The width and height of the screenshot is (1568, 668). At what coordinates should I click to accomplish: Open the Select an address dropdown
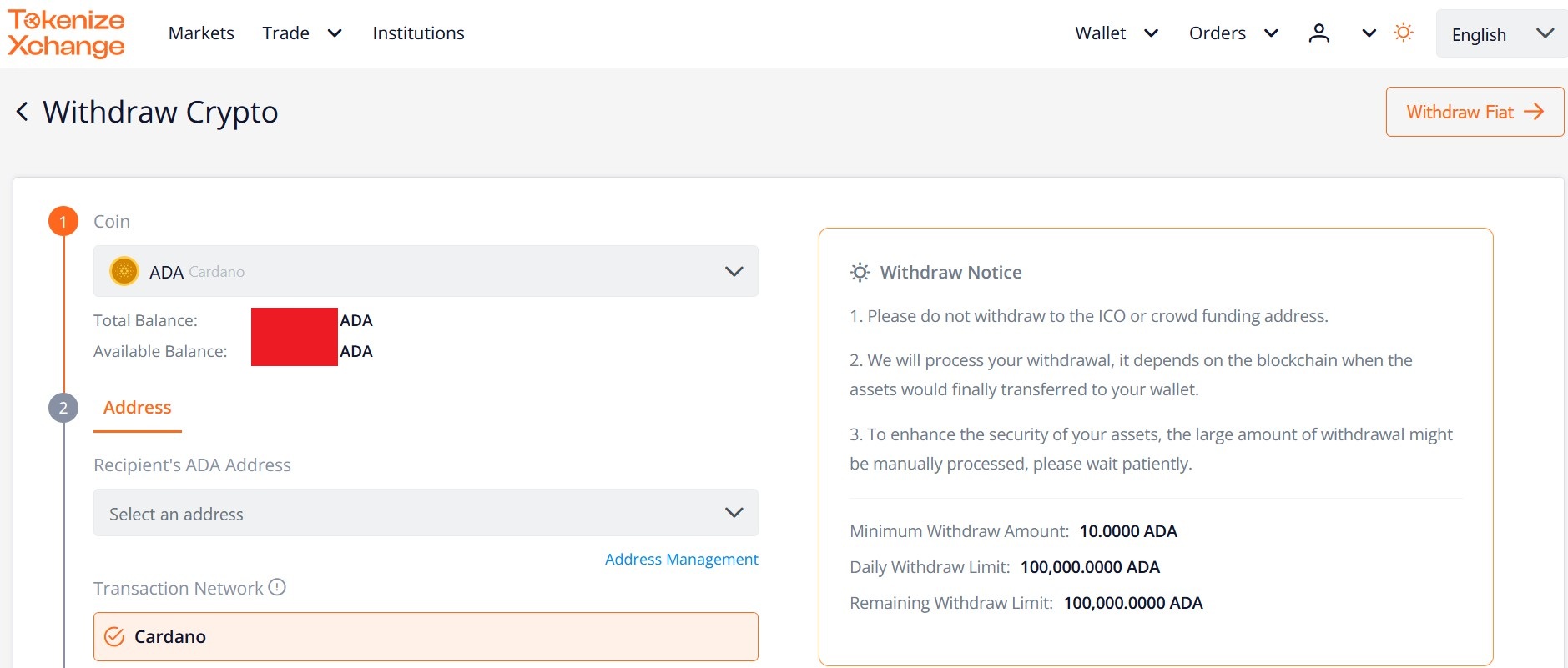pos(426,513)
